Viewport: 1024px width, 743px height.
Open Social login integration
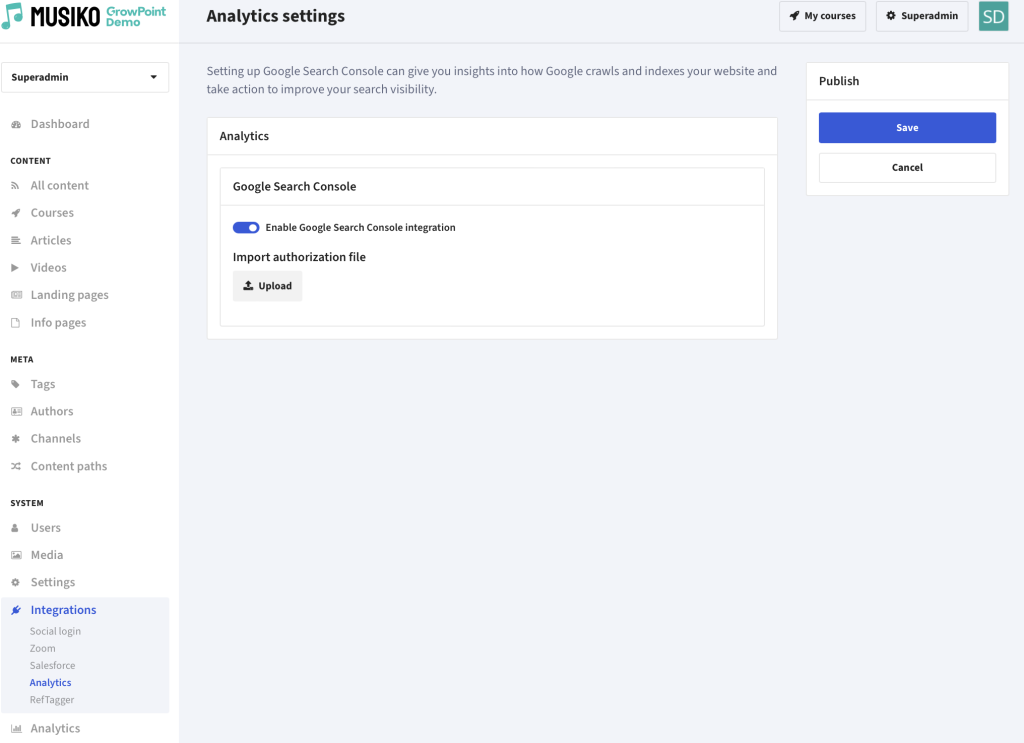[x=56, y=631]
